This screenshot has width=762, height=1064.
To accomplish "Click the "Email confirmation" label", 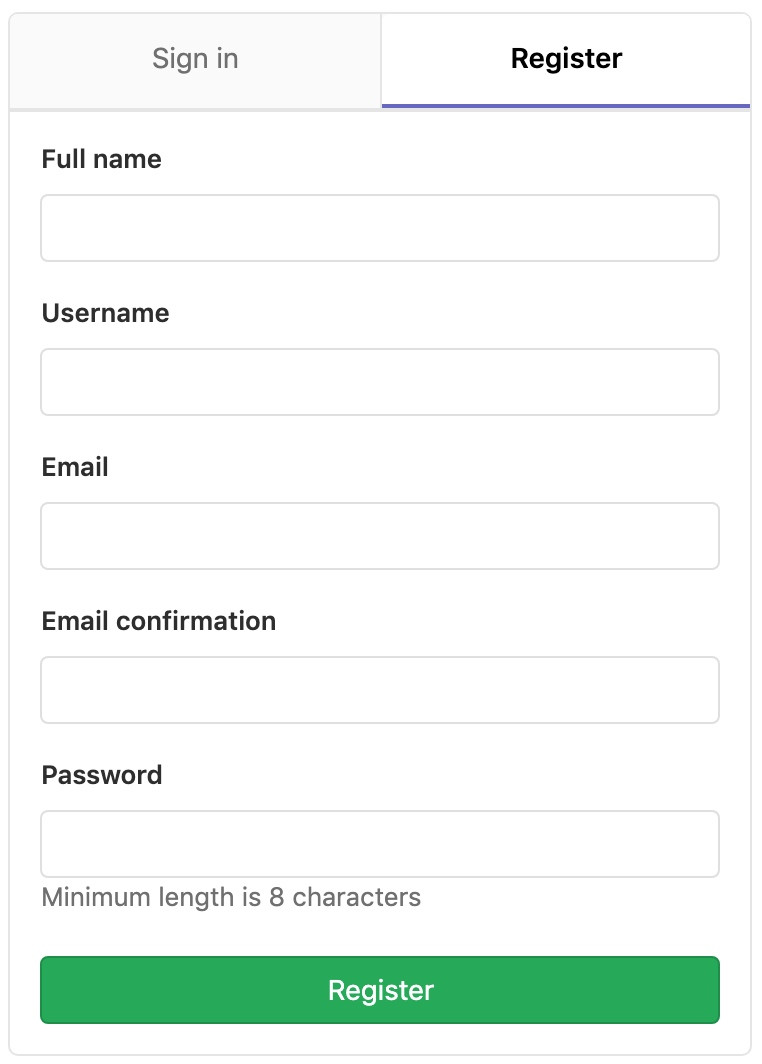I will click(x=158, y=621).
